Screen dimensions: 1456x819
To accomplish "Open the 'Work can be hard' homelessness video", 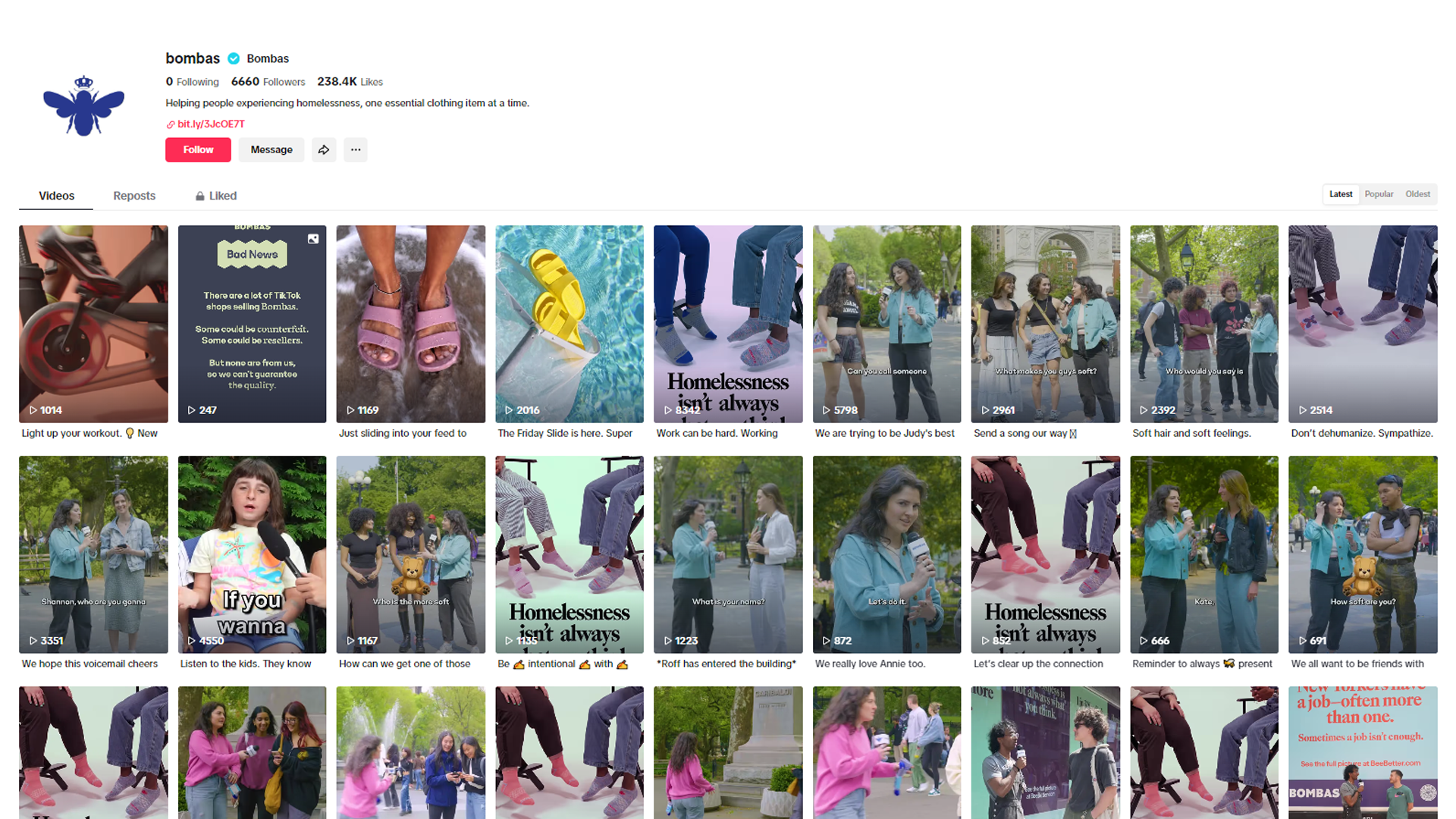I will click(x=728, y=324).
